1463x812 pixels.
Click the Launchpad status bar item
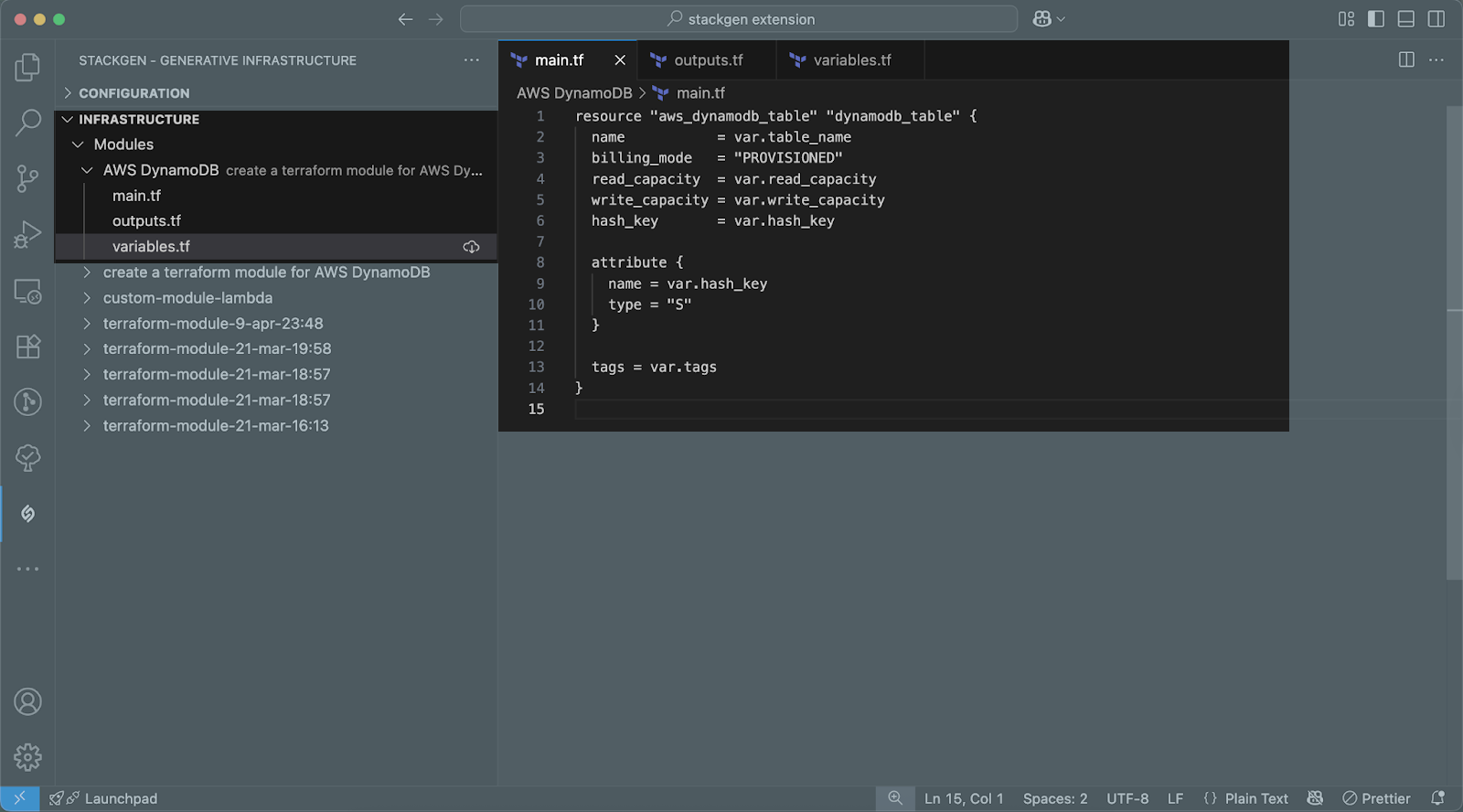pos(103,798)
